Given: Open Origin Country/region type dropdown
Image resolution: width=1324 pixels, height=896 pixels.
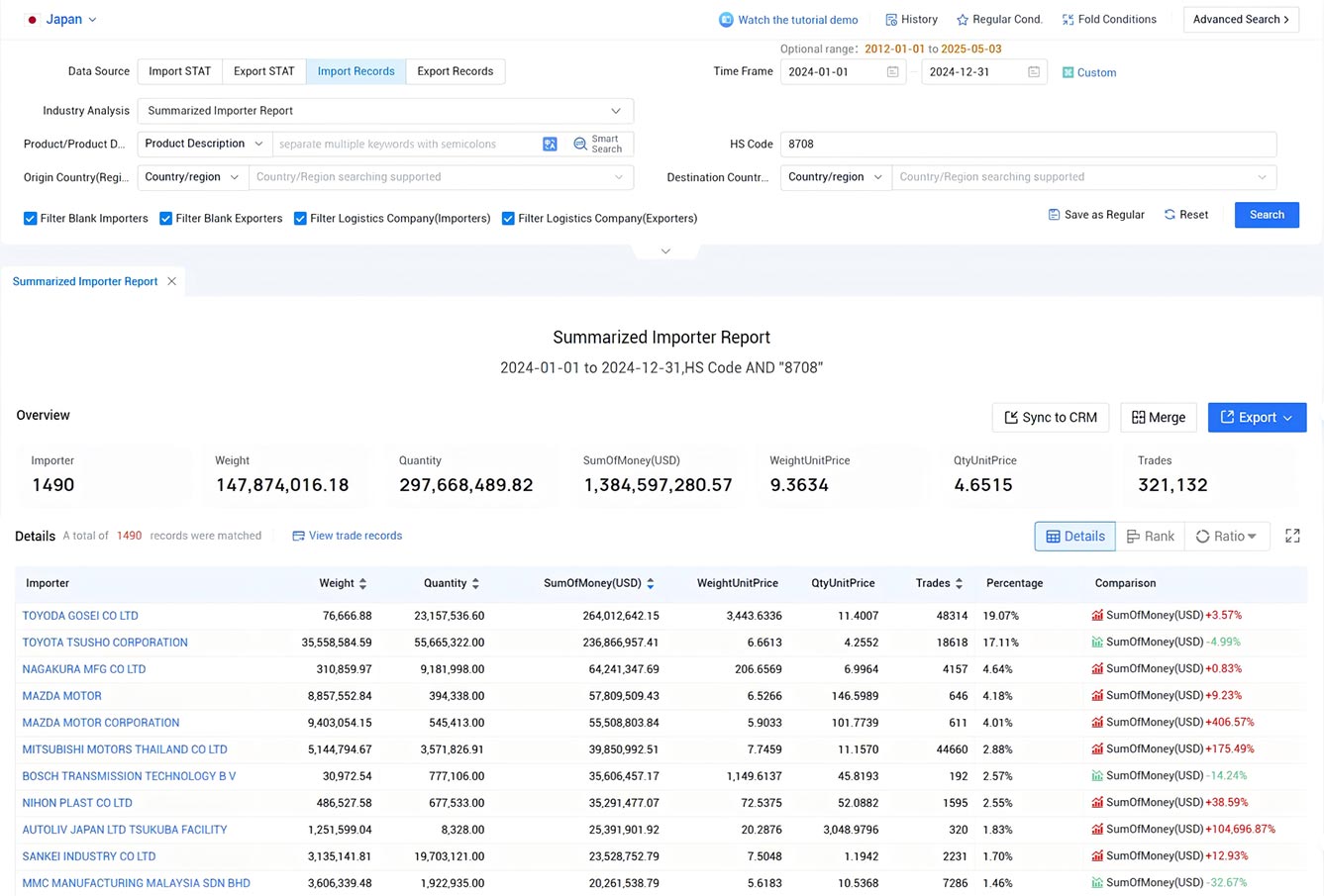Looking at the screenshot, I should pos(192,177).
